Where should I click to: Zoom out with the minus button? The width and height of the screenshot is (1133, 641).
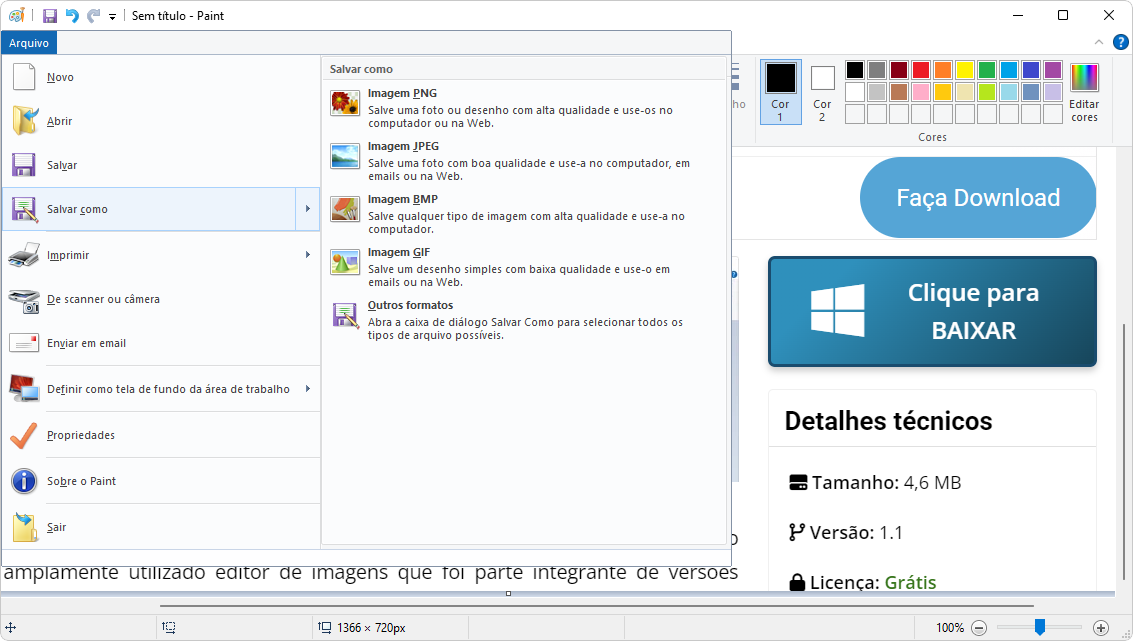(x=979, y=628)
